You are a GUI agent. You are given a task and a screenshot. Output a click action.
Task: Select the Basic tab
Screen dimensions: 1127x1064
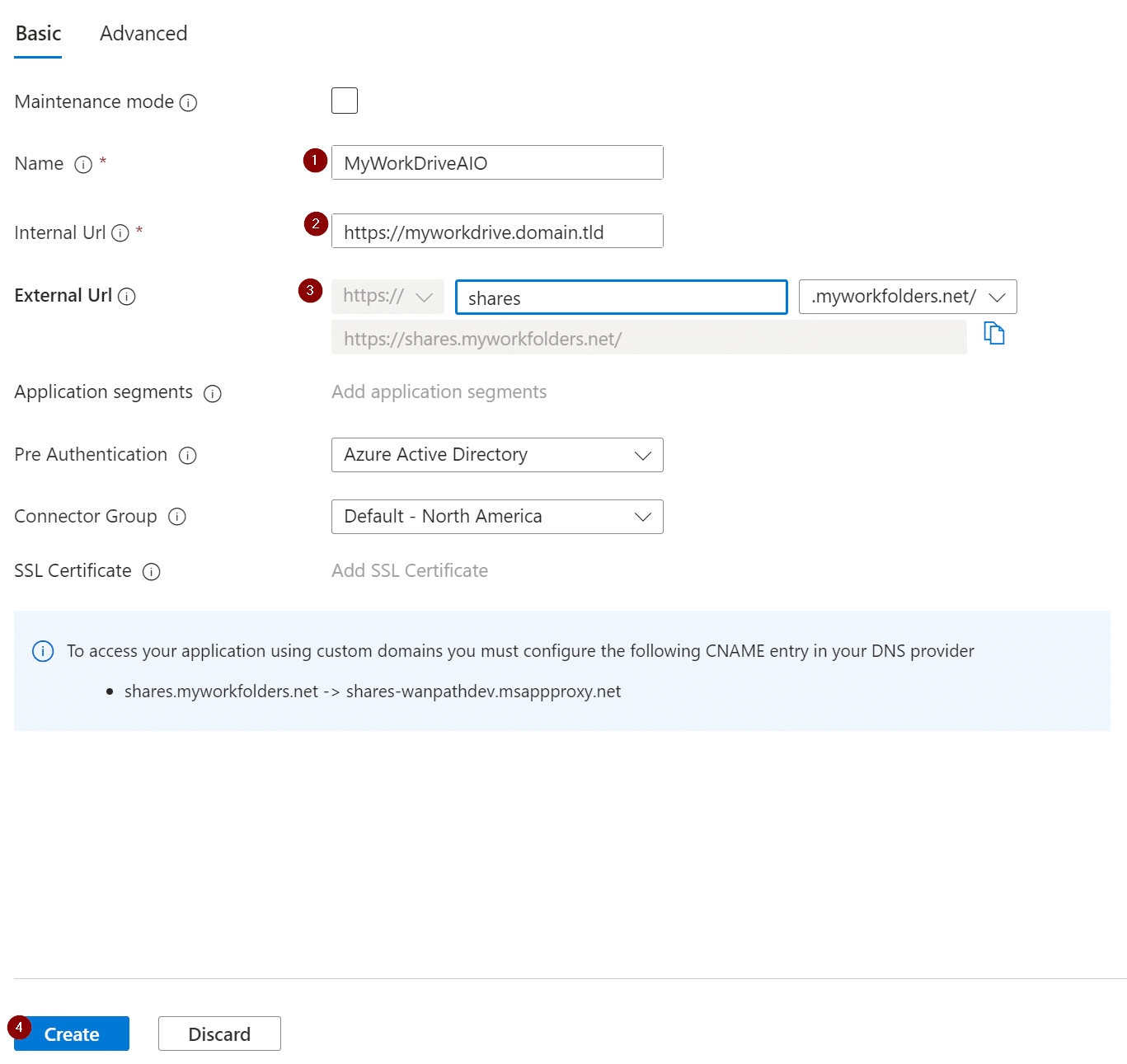pos(38,34)
